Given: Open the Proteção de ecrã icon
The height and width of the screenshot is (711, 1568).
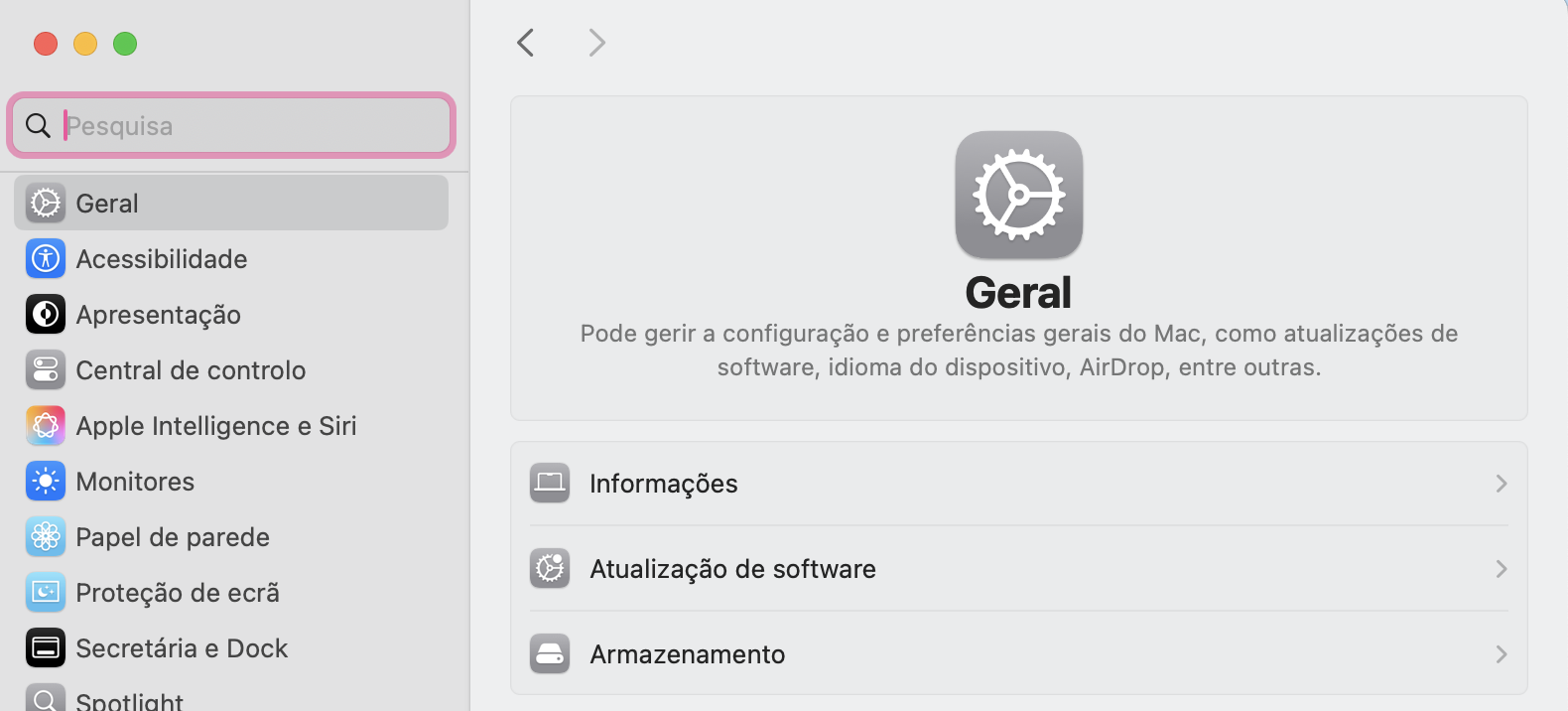Looking at the screenshot, I should pos(45,592).
